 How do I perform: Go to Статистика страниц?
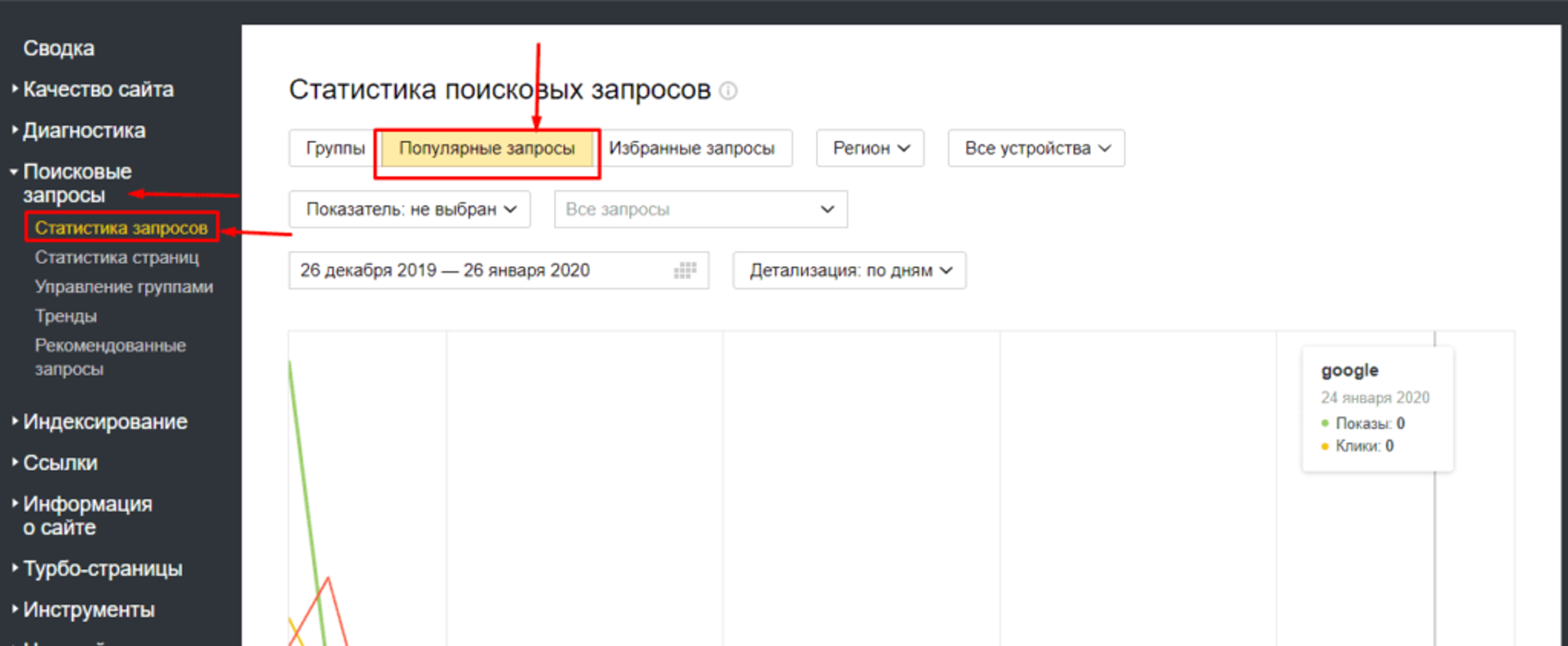click(x=116, y=258)
